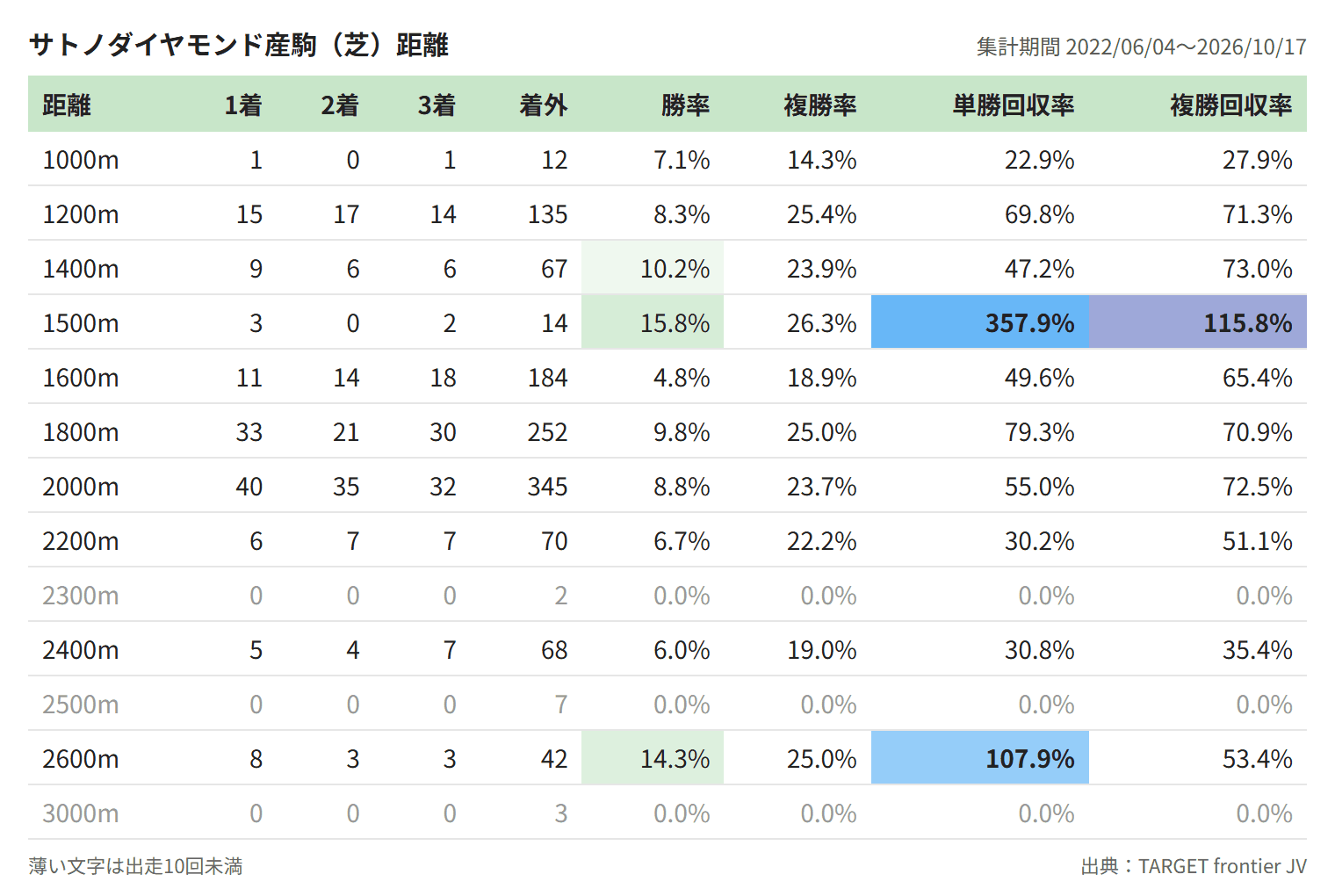Click the purple 115.8% cell
This screenshot has height=896, width=1335.
pyautogui.click(x=1198, y=322)
